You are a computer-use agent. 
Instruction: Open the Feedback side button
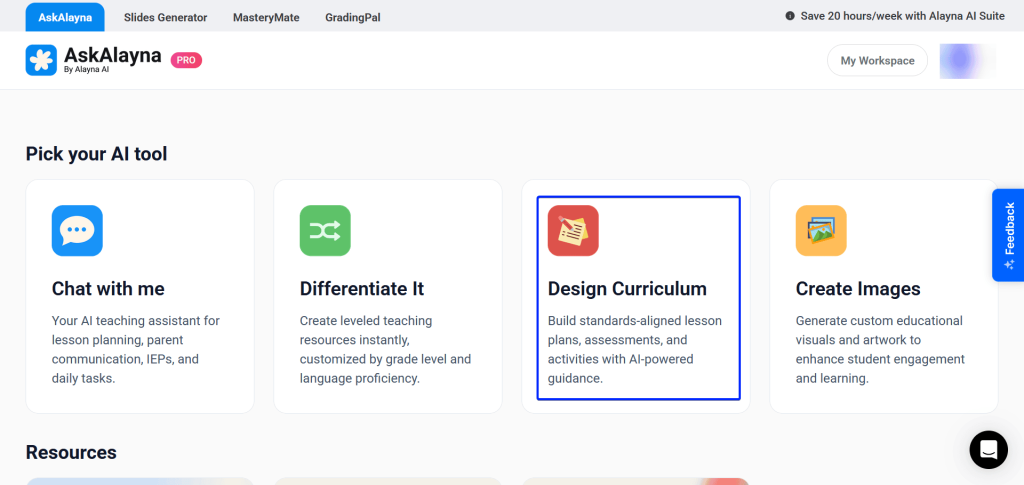coord(1008,235)
